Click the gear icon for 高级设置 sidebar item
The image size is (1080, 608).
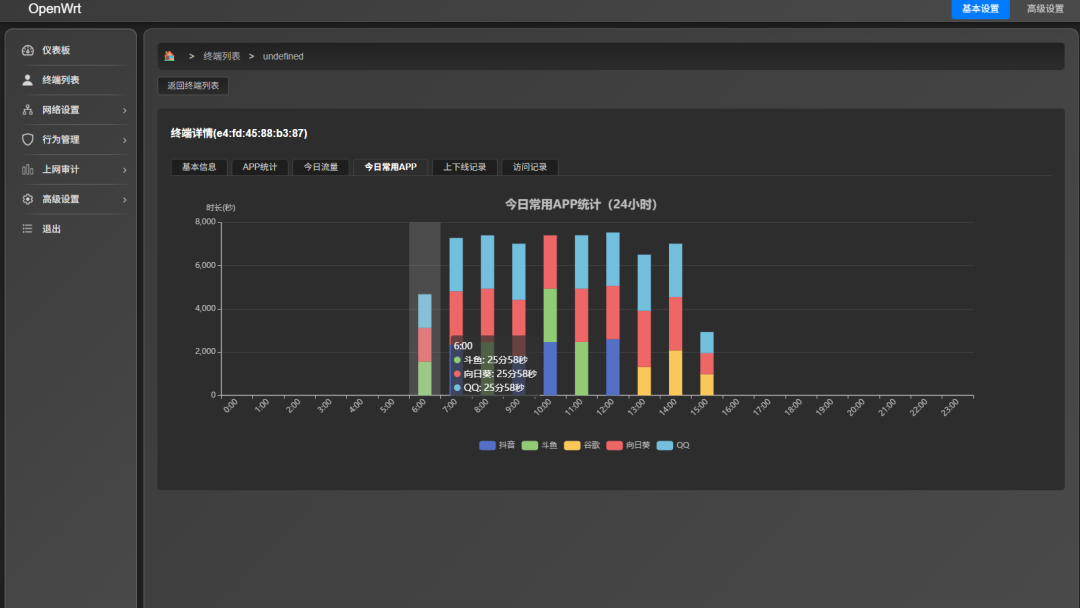28,199
